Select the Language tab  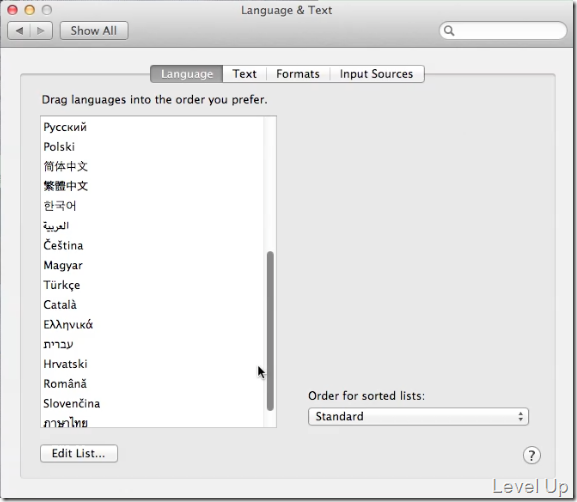pyautogui.click(x=187, y=74)
